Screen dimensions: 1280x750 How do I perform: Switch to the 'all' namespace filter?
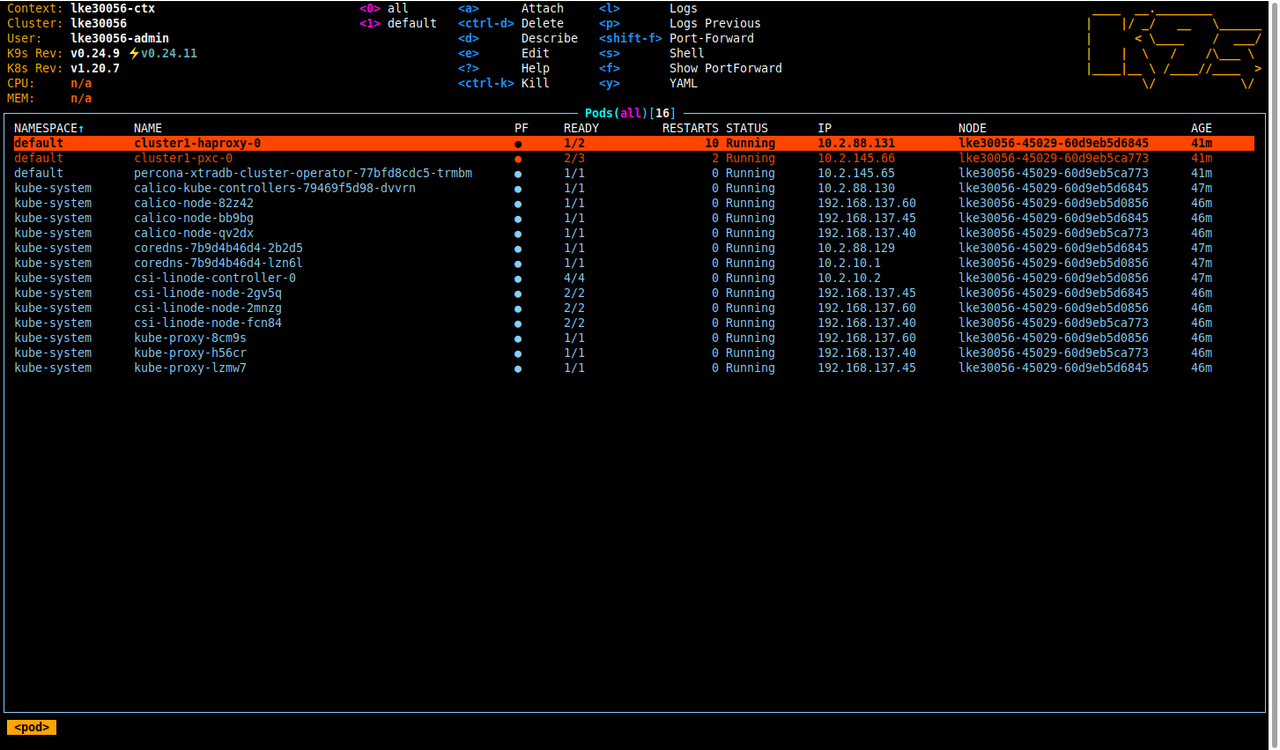pos(384,8)
